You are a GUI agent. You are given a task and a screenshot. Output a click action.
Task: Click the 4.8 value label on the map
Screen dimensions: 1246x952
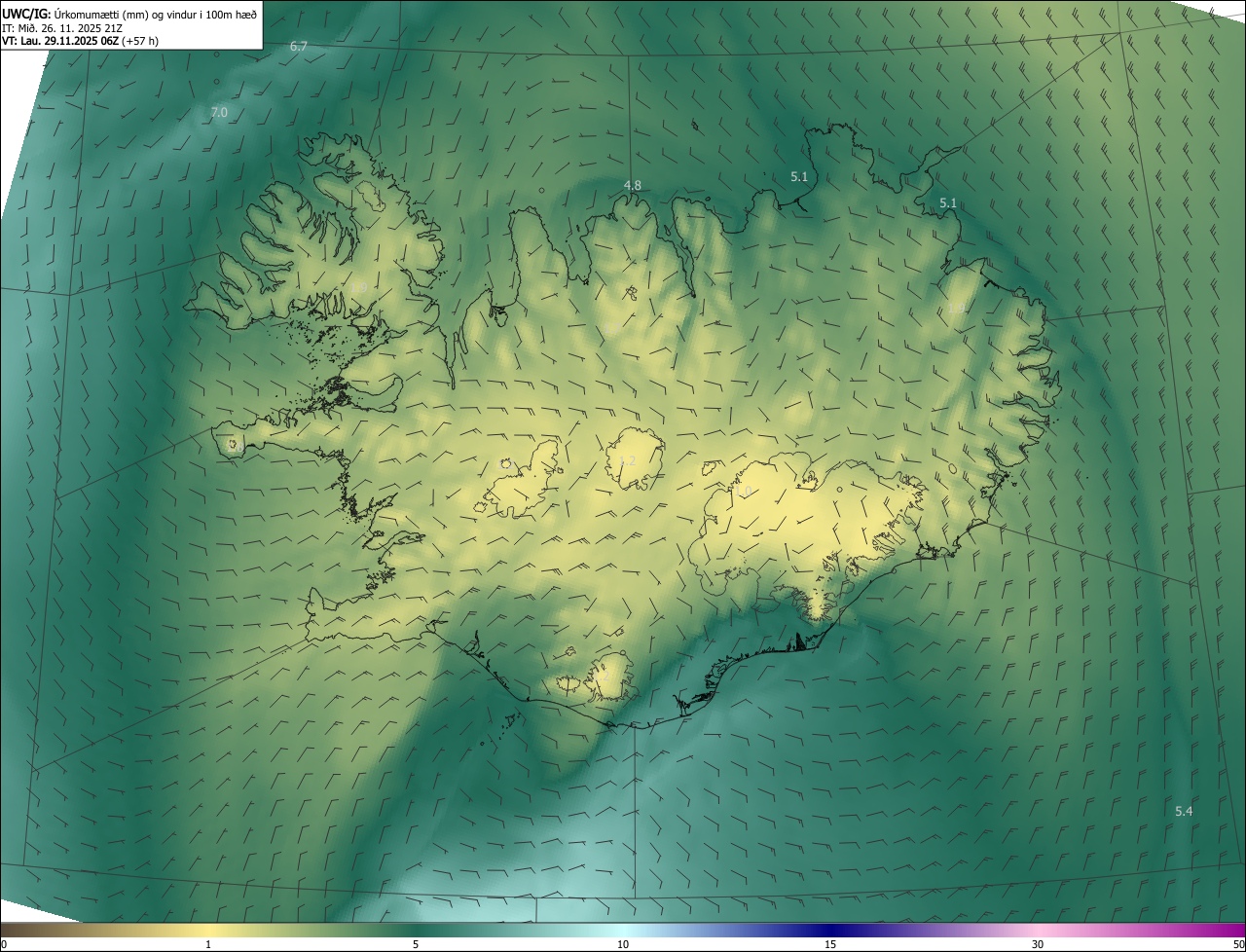tap(633, 185)
